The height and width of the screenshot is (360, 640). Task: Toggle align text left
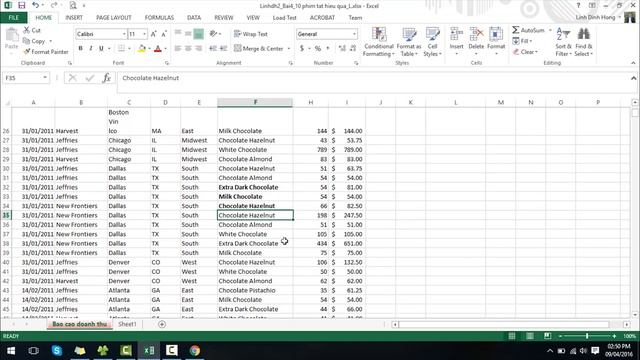click(x=178, y=48)
